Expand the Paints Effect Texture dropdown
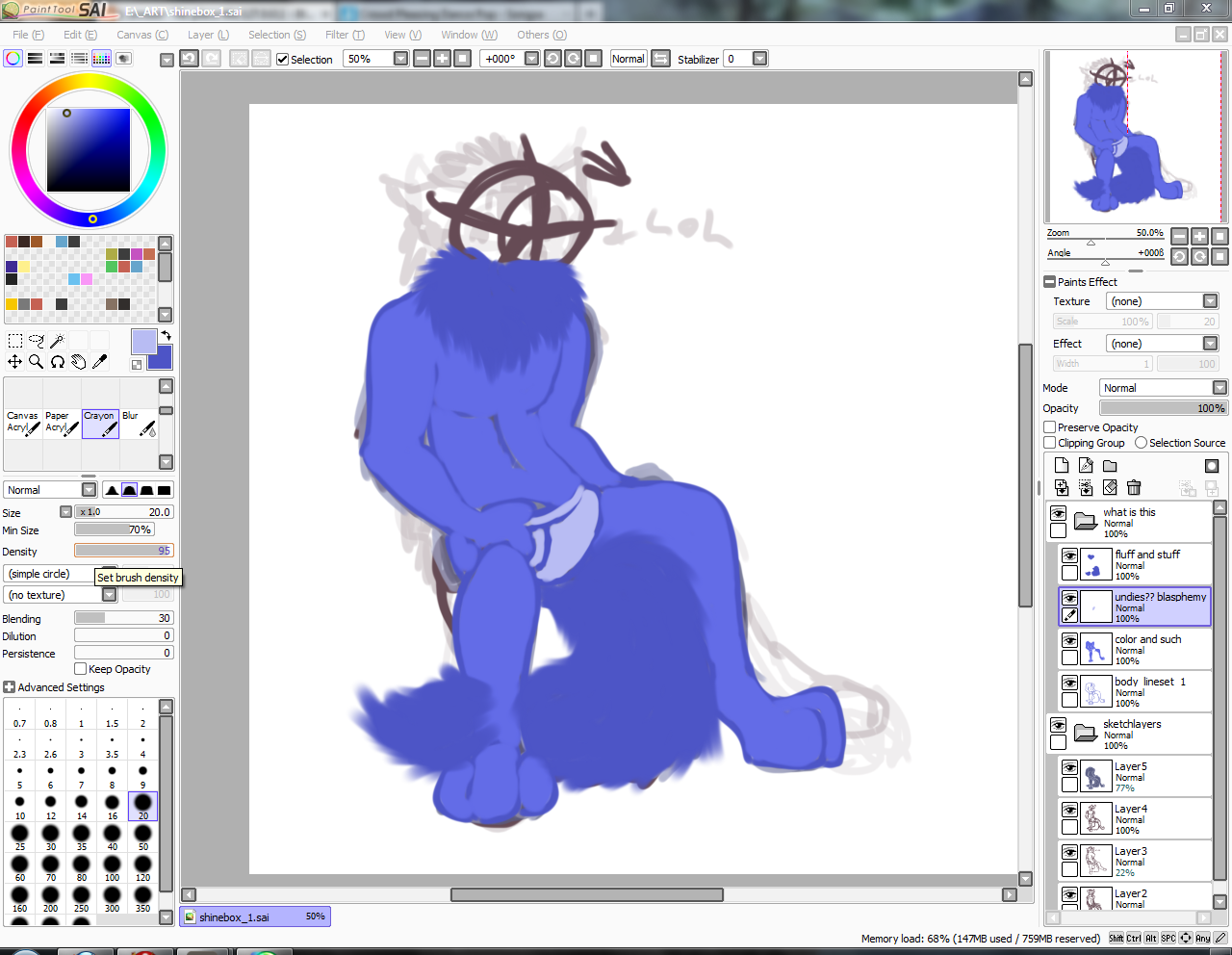1232x955 pixels. pyautogui.click(x=1210, y=301)
